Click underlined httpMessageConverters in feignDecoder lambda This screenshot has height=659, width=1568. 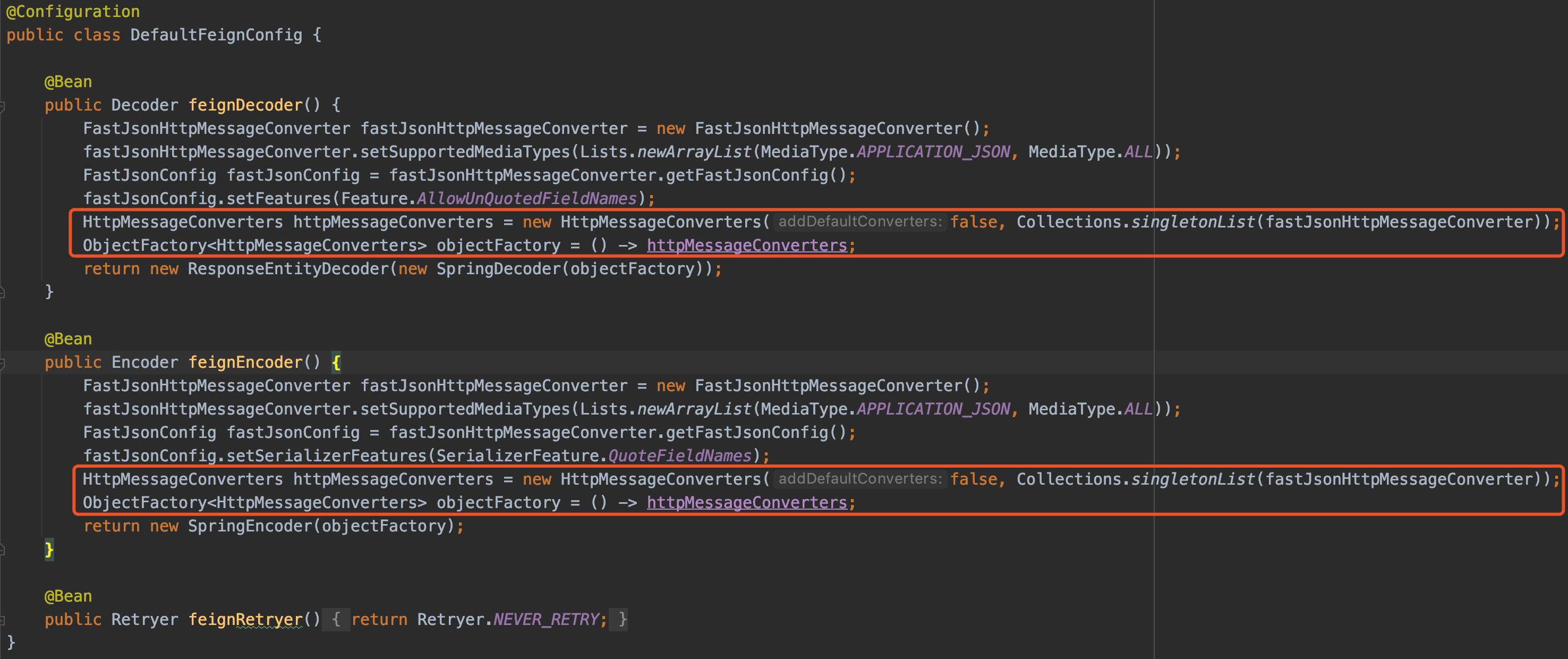point(747,246)
